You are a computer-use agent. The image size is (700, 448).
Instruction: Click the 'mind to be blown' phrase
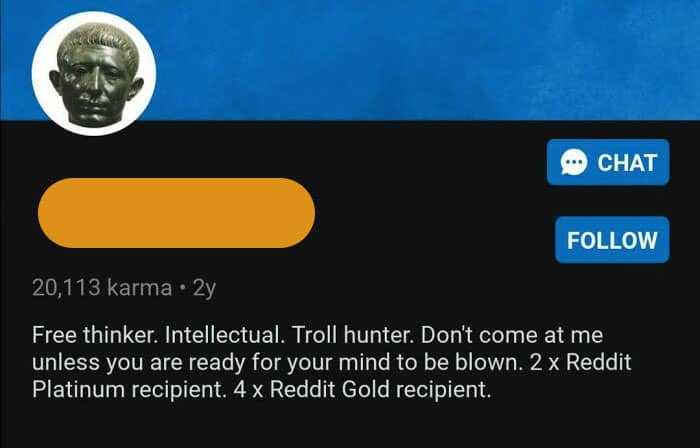(430, 363)
